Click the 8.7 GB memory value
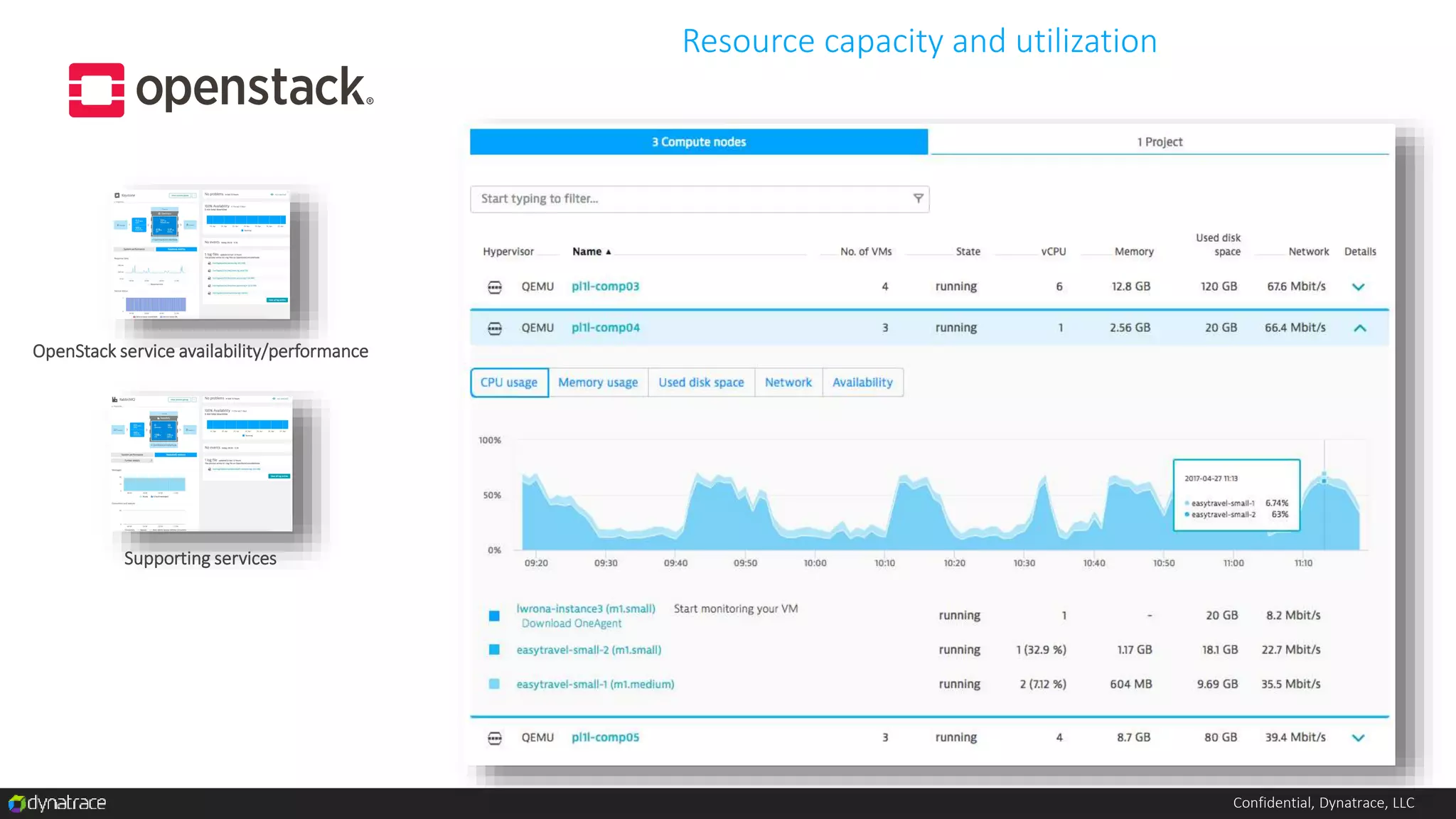1456x819 pixels. coord(1133,737)
